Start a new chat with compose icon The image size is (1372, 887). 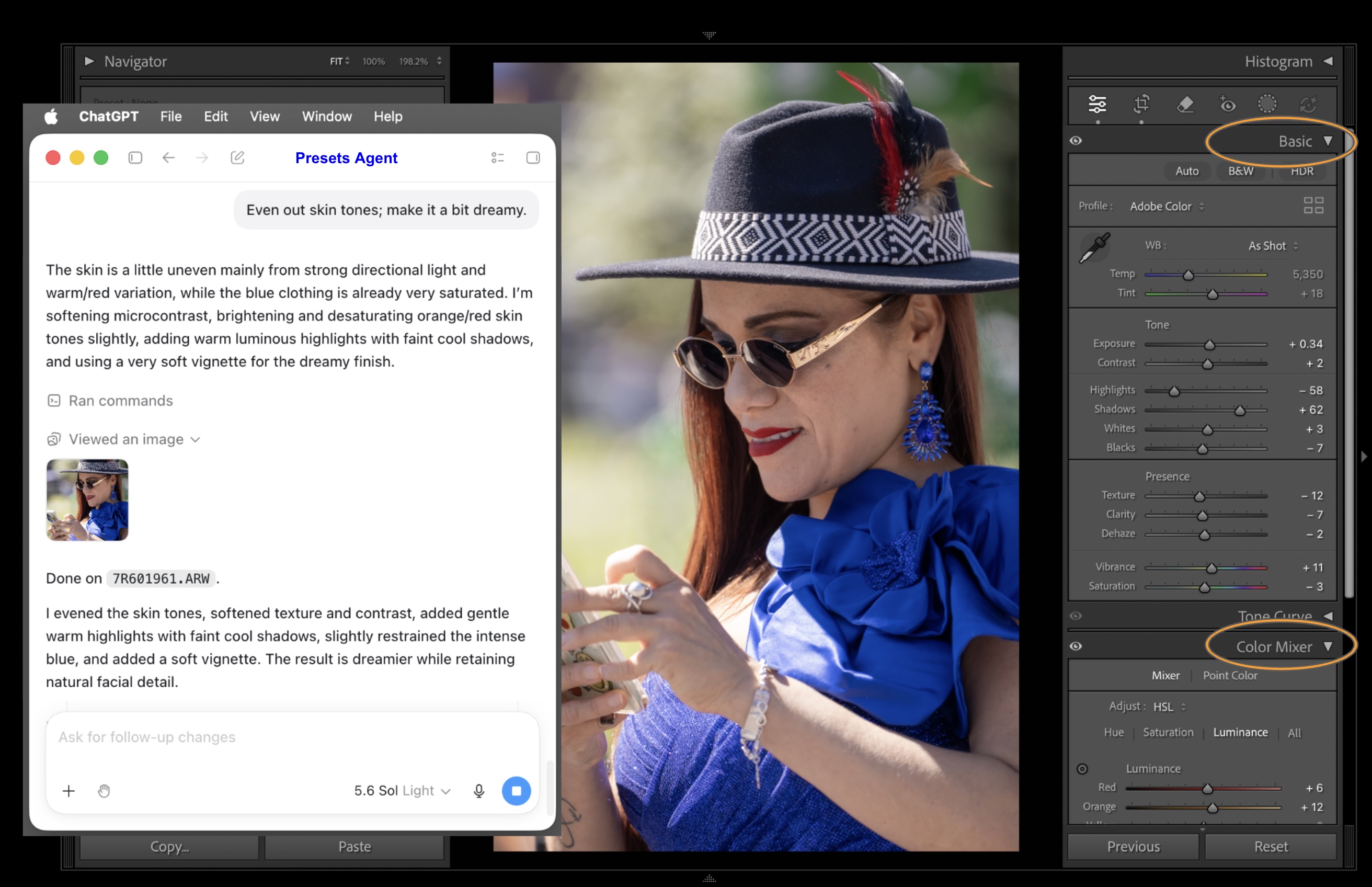(237, 158)
